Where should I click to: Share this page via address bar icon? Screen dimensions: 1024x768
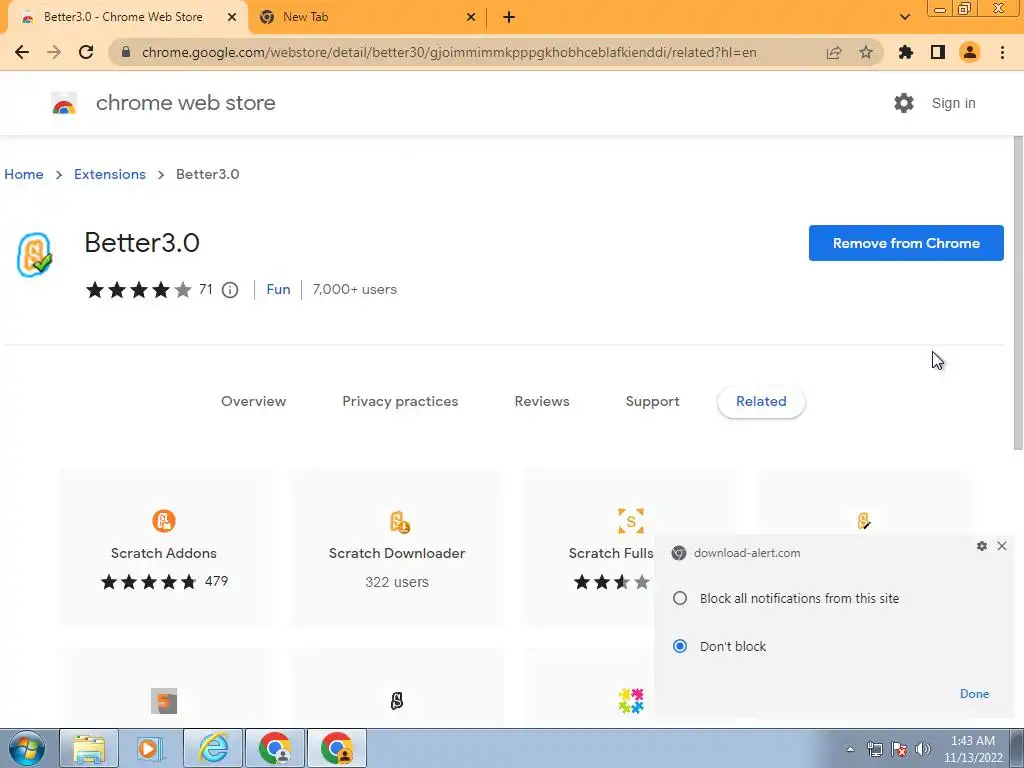click(834, 52)
